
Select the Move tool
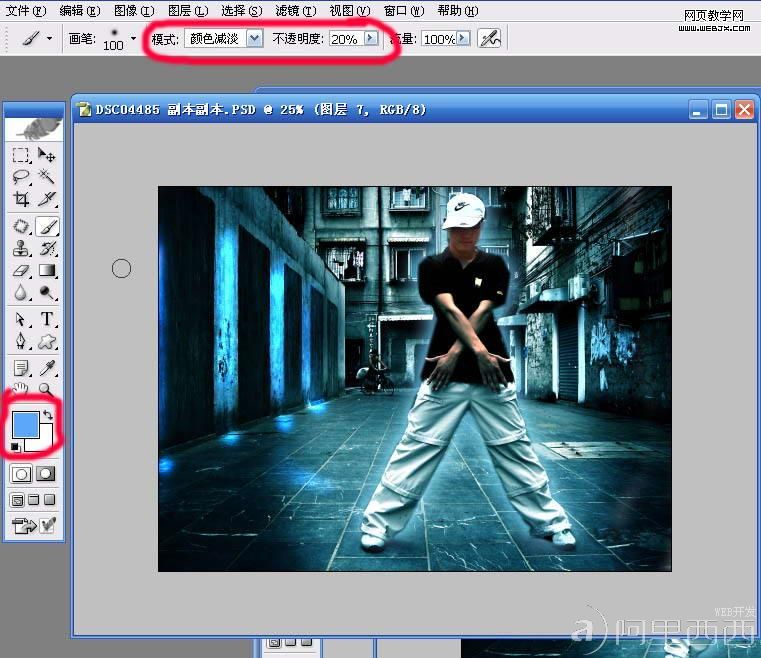pos(46,155)
